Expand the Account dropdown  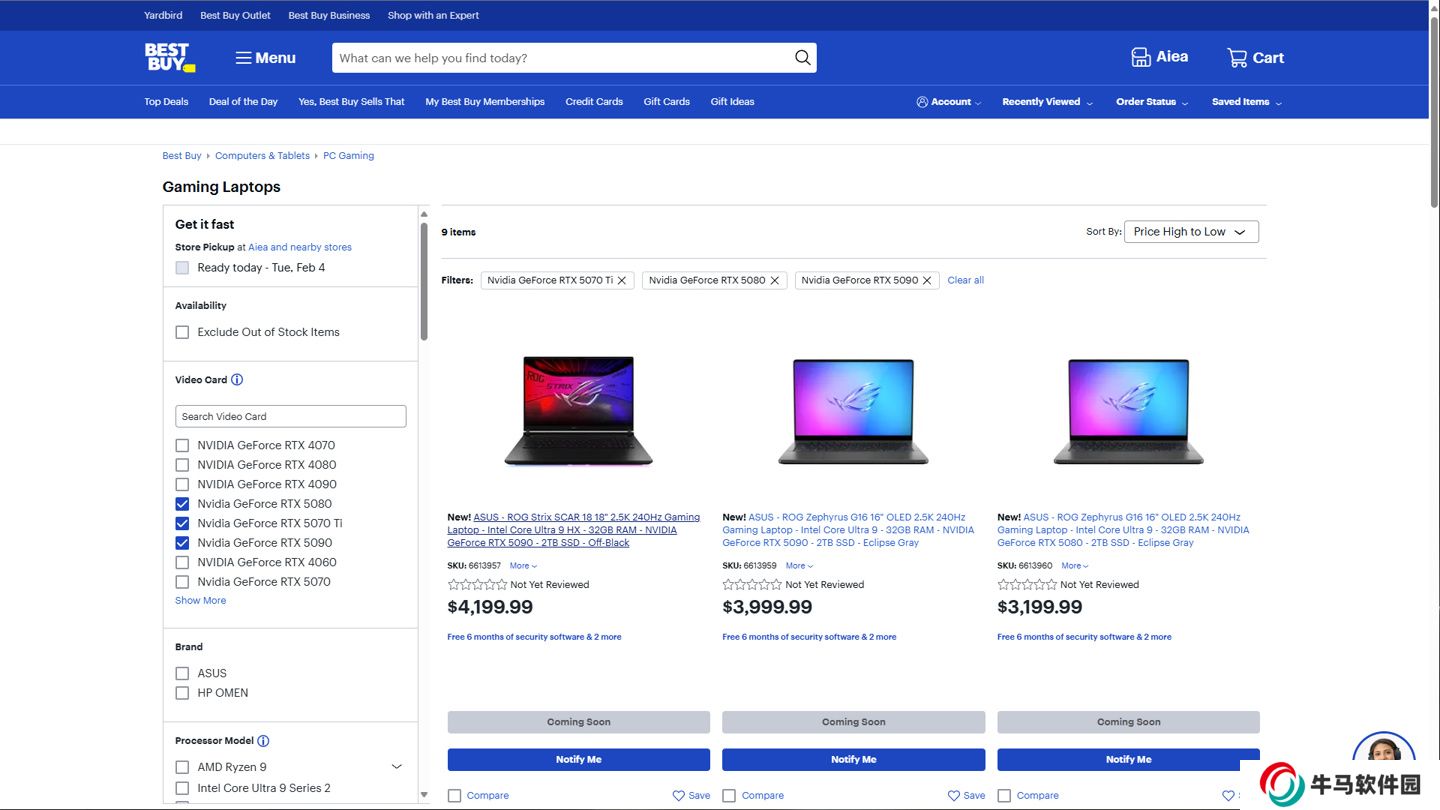949,102
